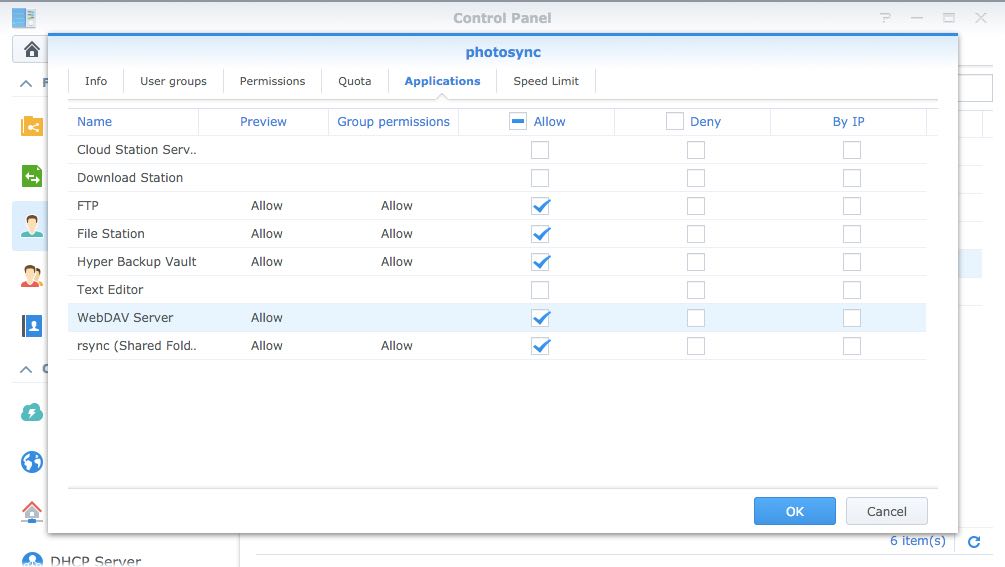Select the Cloud Station Serv.. row name
Screen dimensions: 1005x567
(x=137, y=150)
